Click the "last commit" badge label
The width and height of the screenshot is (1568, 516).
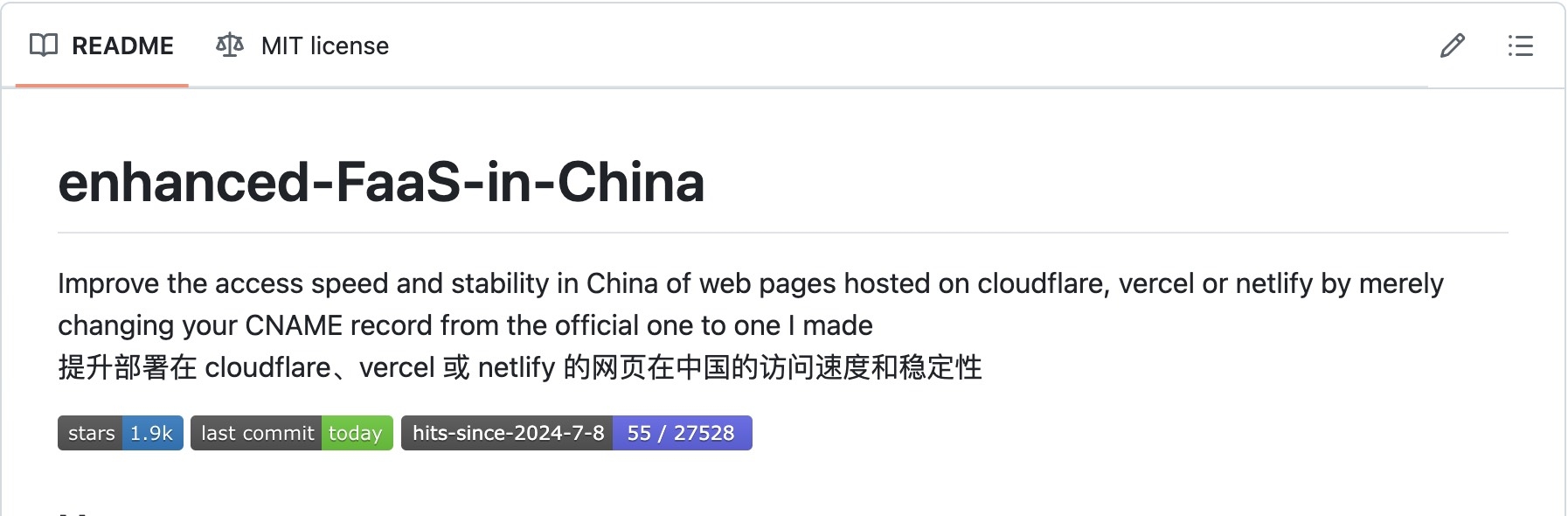point(256,433)
